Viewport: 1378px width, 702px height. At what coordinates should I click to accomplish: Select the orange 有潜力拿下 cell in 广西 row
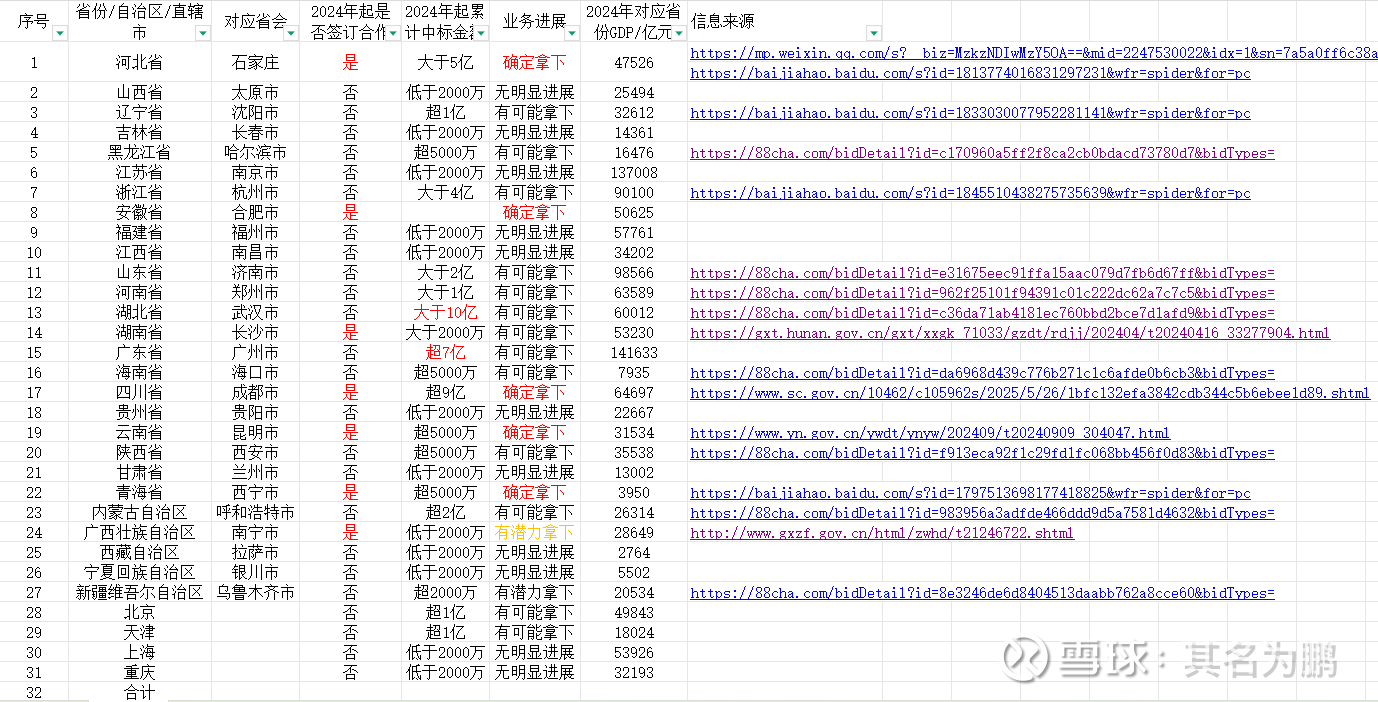tap(535, 532)
